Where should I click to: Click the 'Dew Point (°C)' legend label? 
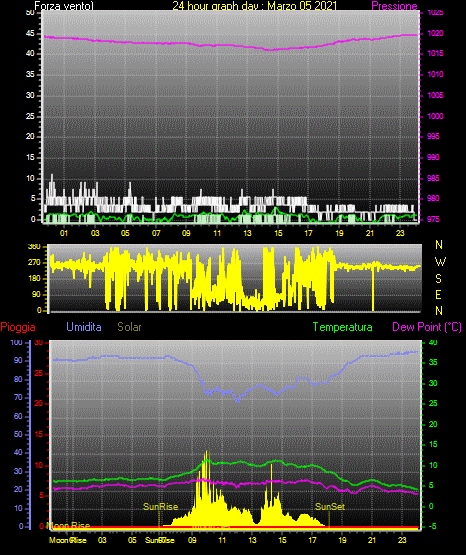427,327
